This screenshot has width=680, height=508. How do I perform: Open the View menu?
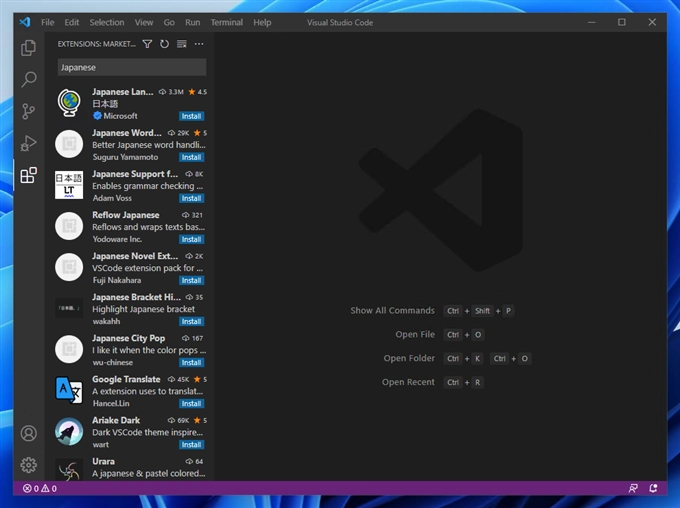[144, 22]
